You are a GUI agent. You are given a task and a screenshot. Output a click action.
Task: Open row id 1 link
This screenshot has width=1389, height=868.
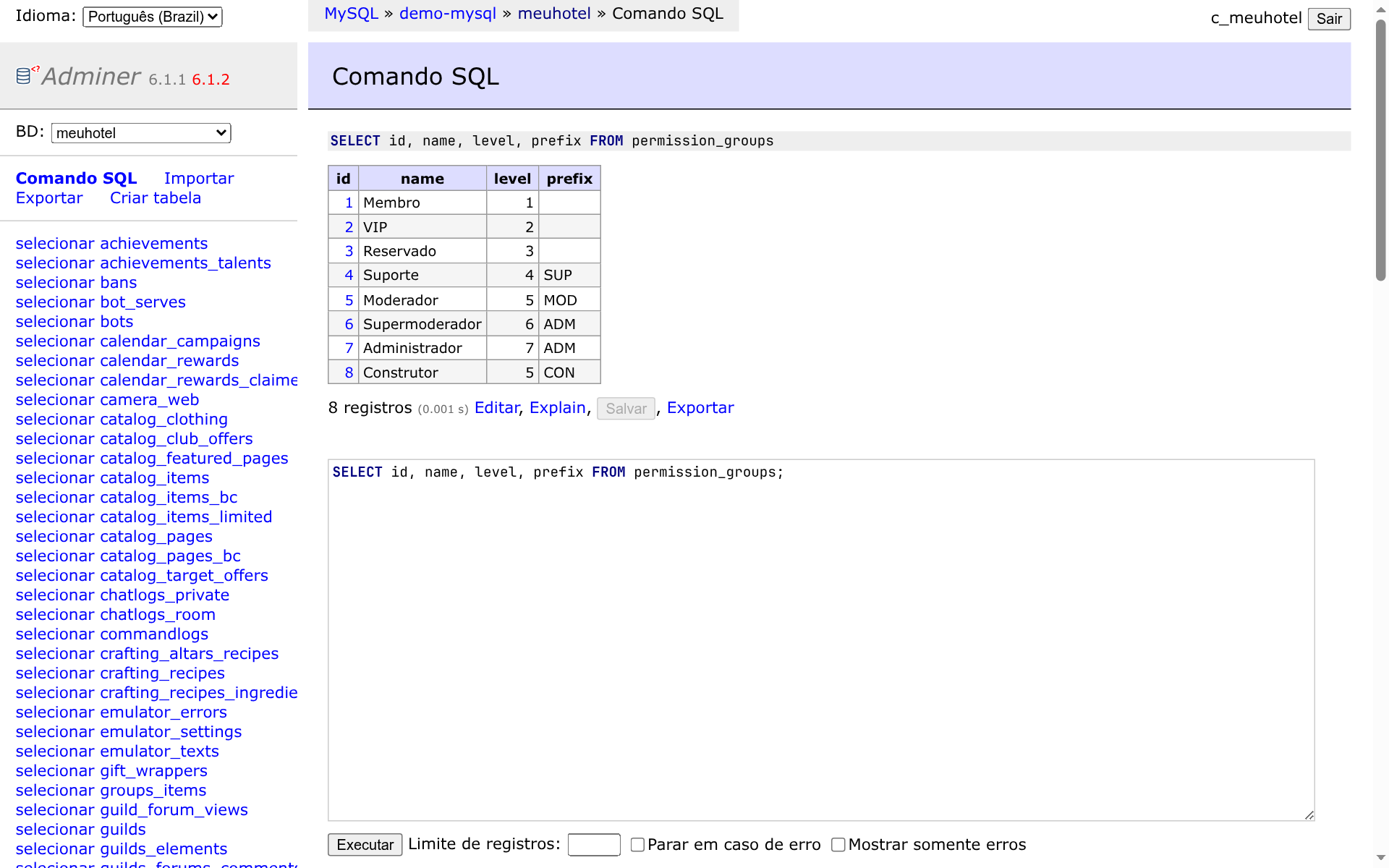point(349,203)
